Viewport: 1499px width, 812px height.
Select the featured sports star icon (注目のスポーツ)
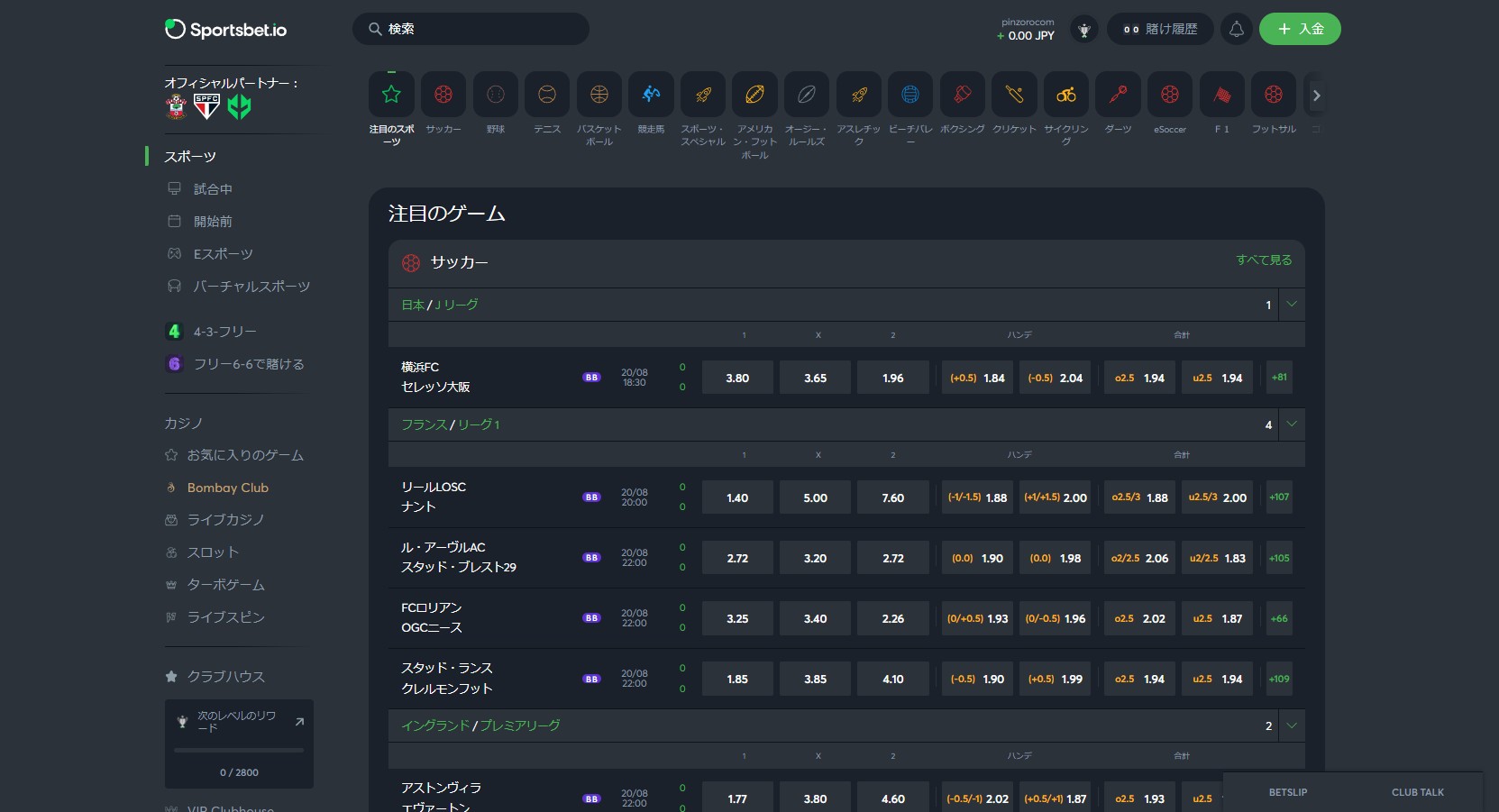click(391, 95)
